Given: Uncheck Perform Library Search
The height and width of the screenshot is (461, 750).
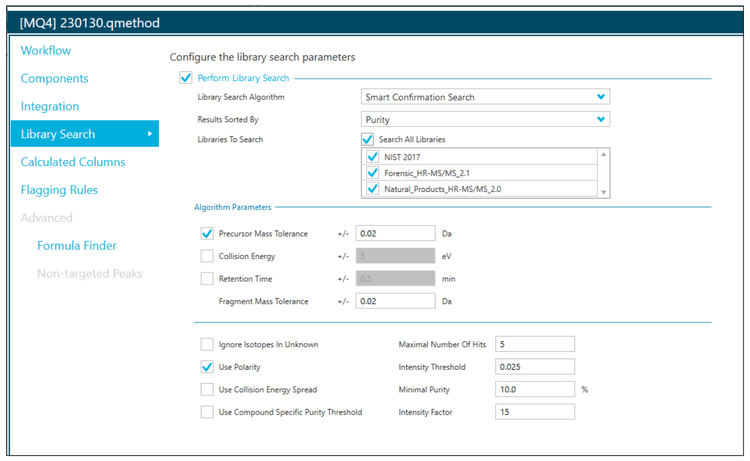Looking at the screenshot, I should [x=185, y=77].
